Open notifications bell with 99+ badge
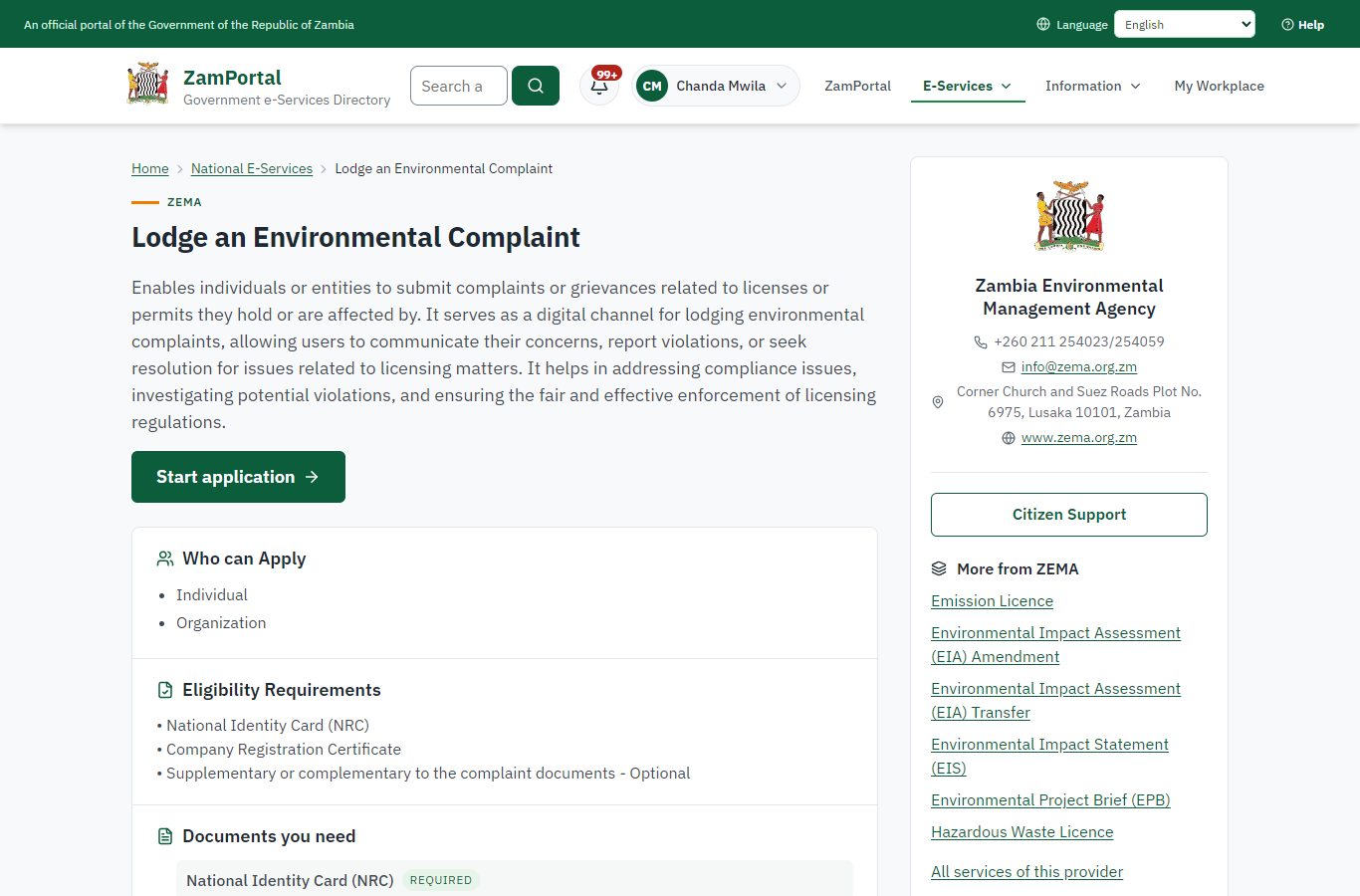The width and height of the screenshot is (1360, 896). [599, 86]
